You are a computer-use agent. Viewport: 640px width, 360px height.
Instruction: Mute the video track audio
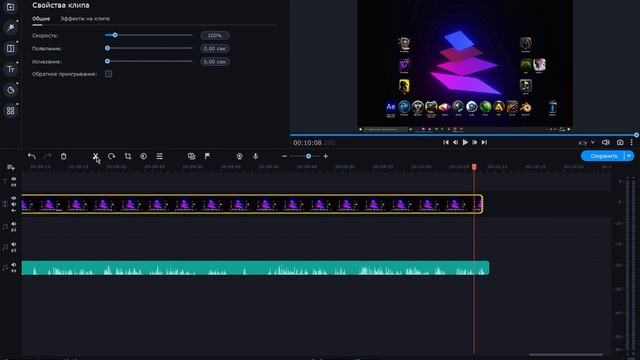(13, 204)
